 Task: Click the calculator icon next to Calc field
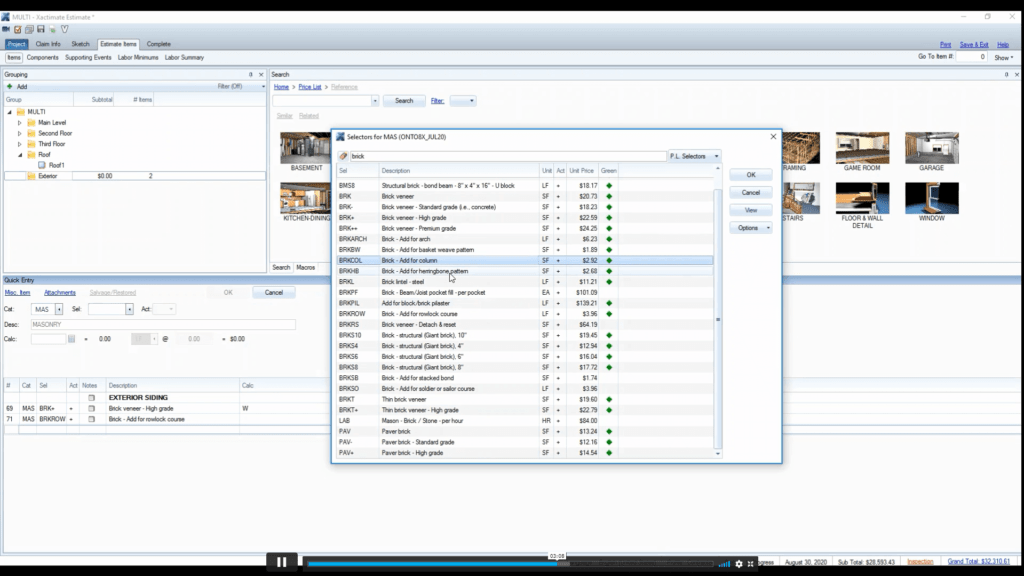[72, 339]
